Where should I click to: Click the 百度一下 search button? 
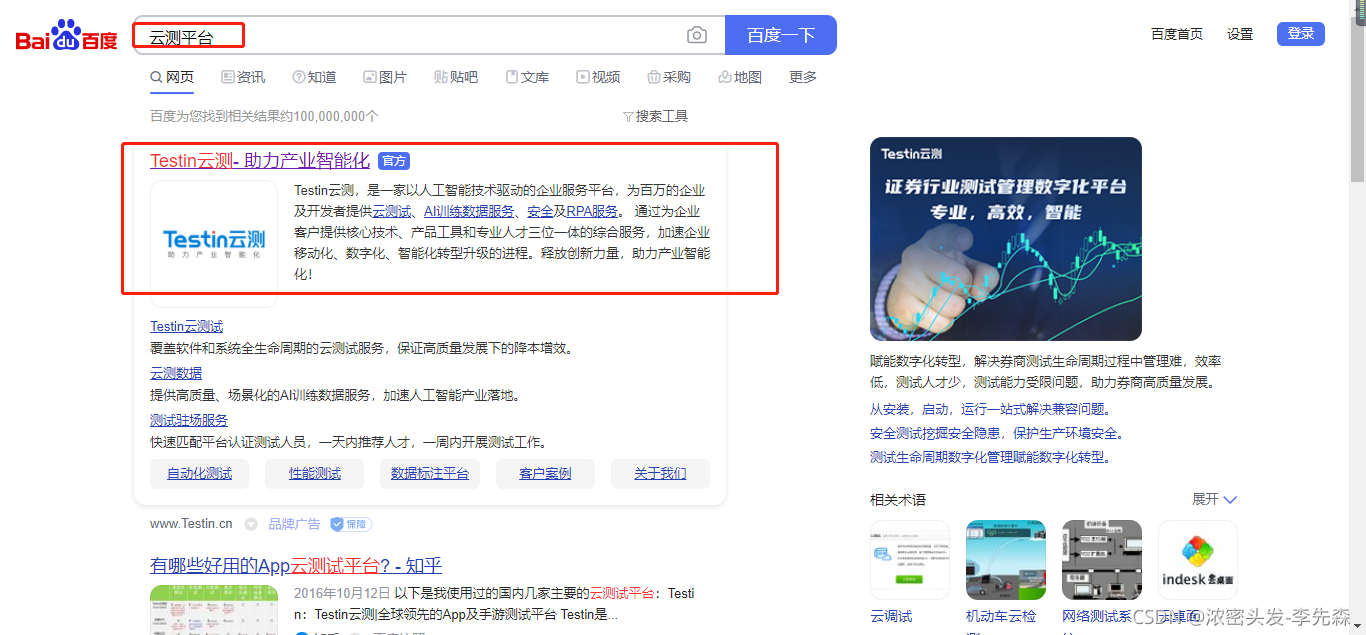[x=781, y=36]
